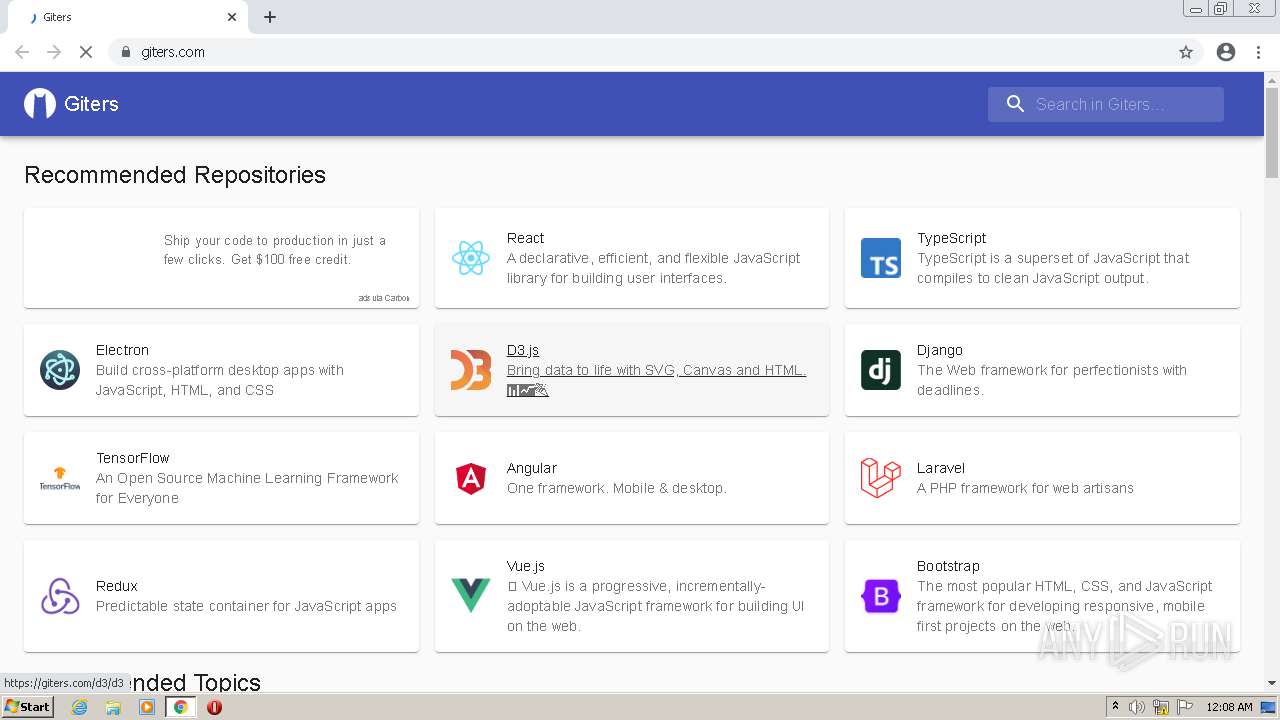Go forward using Chrome forward arrow
This screenshot has width=1280, height=720.
[54, 52]
